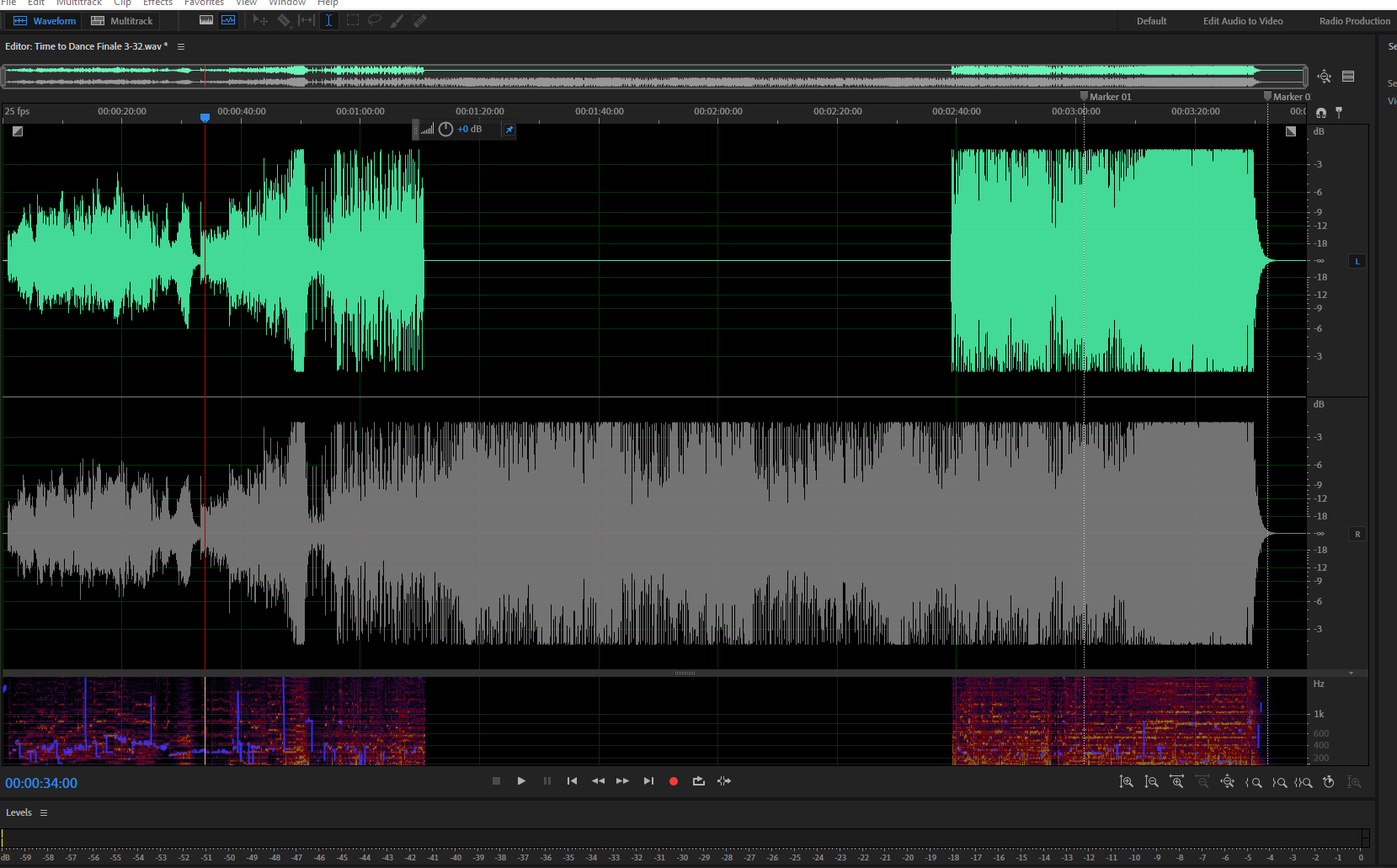Viewport: 1397px width, 868px height.
Task: Click the Marker 01 timeline marker
Action: click(1084, 96)
